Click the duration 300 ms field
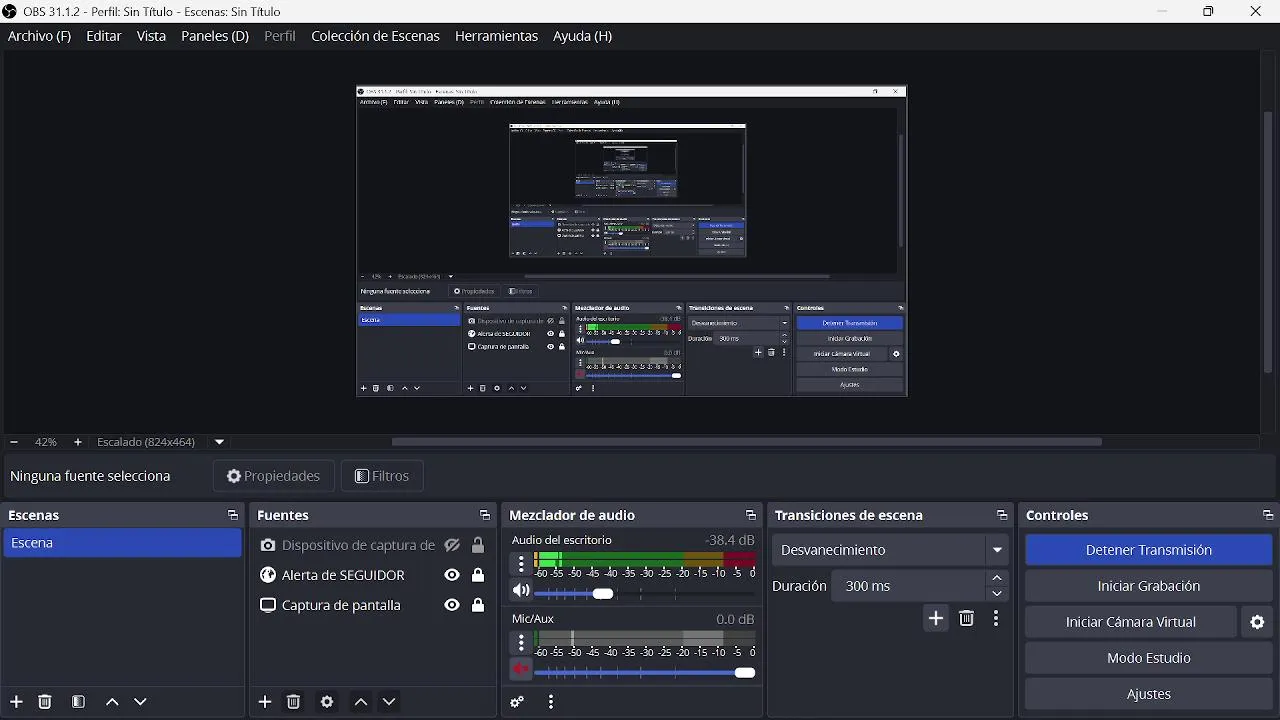 click(x=908, y=586)
